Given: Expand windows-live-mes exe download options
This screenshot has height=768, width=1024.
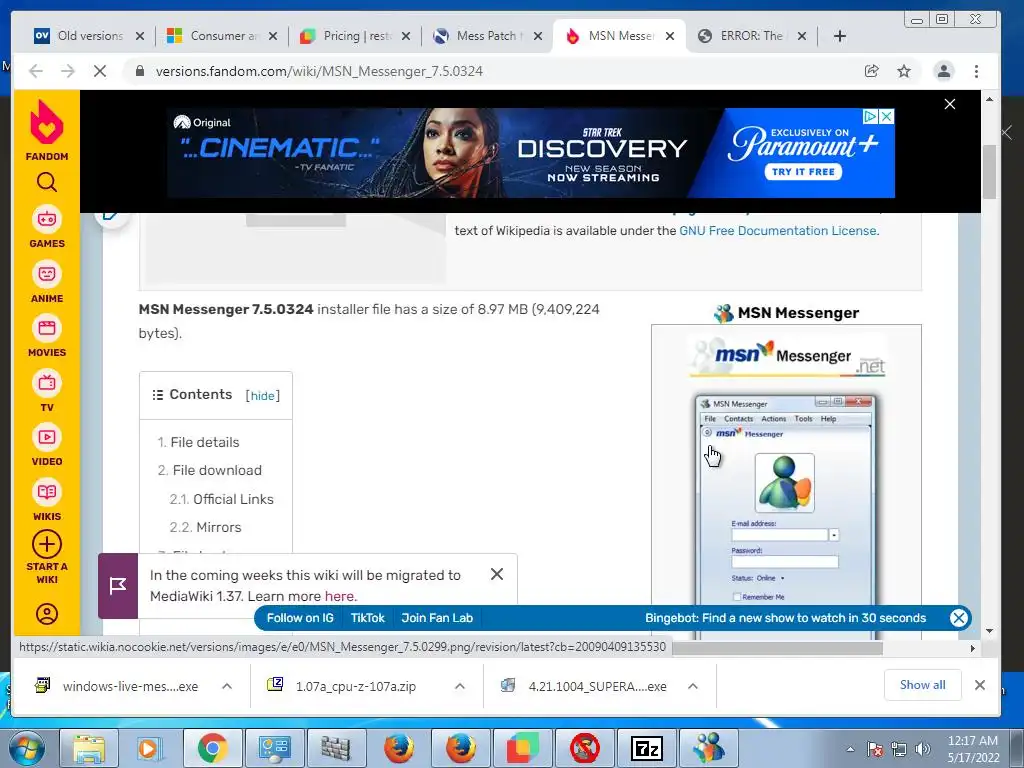Looking at the screenshot, I should 227,686.
